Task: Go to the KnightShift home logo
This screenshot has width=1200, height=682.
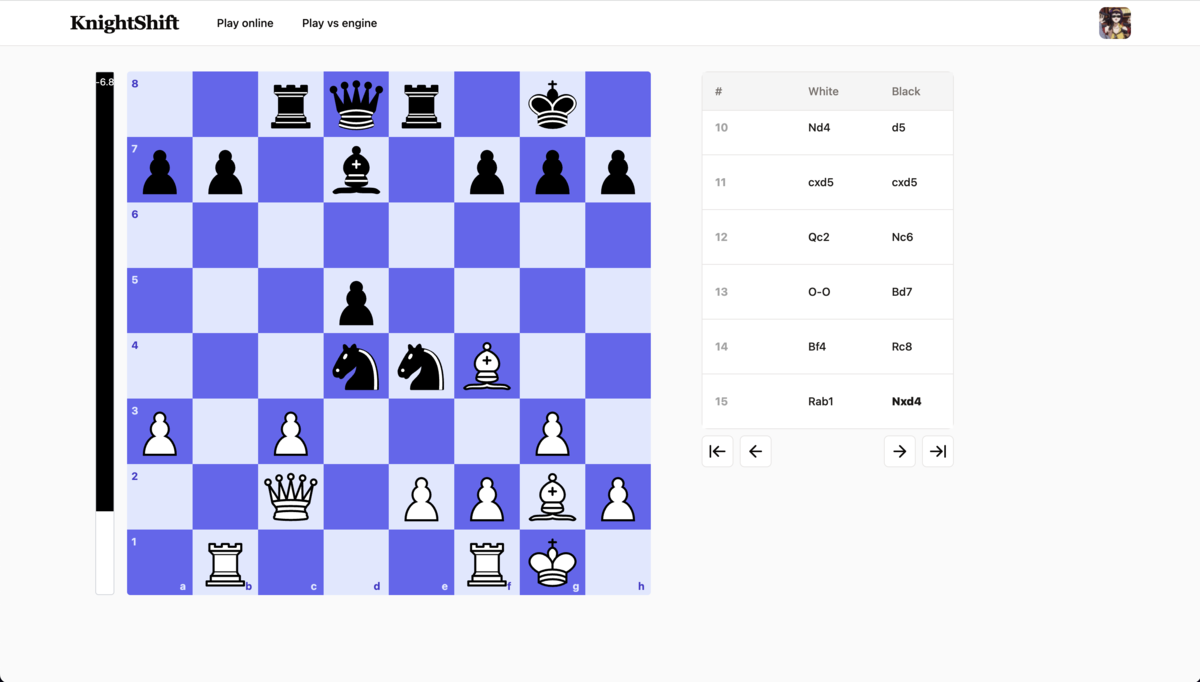Action: coord(124,23)
